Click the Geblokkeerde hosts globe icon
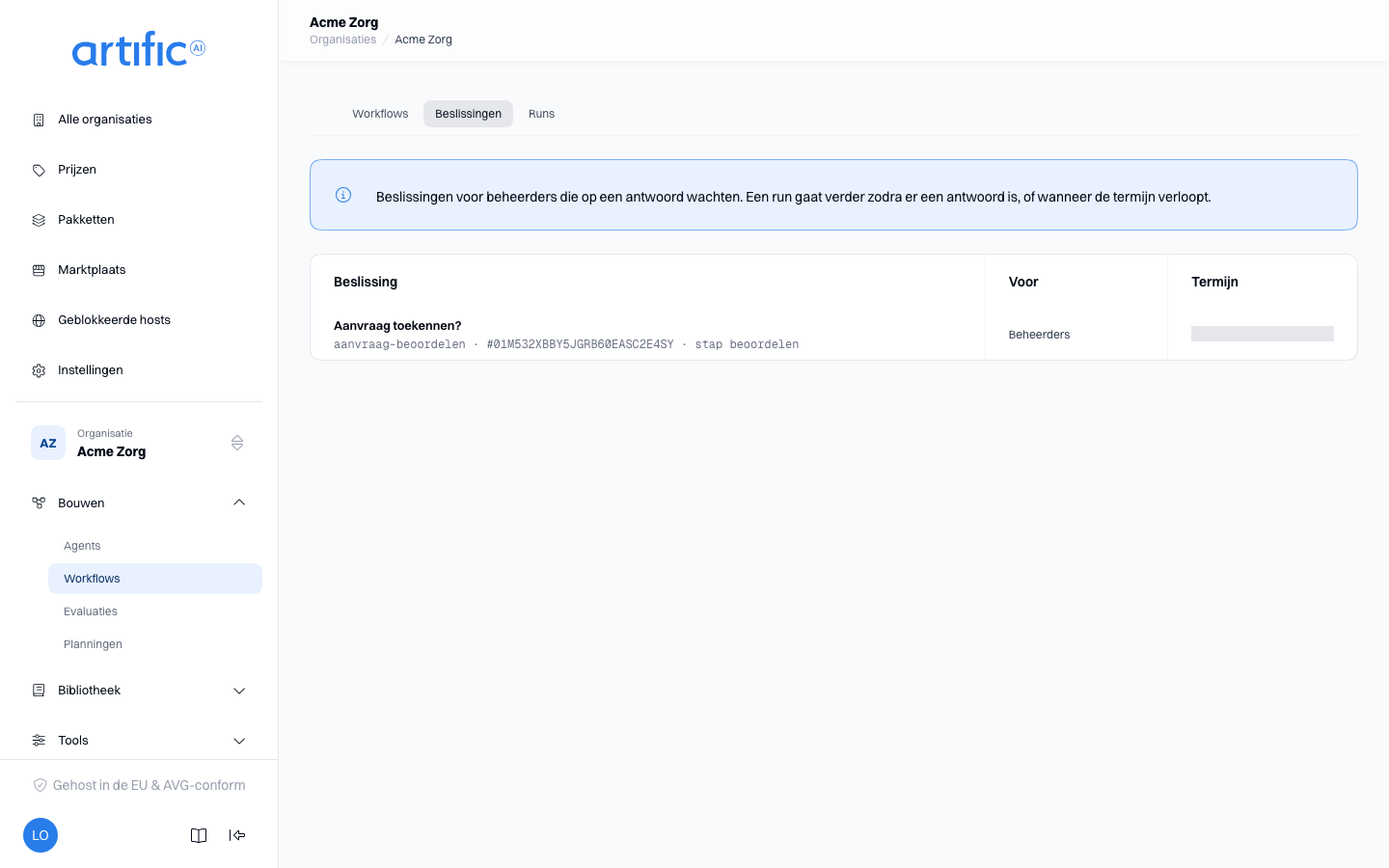This screenshot has width=1389, height=868. tap(39, 320)
